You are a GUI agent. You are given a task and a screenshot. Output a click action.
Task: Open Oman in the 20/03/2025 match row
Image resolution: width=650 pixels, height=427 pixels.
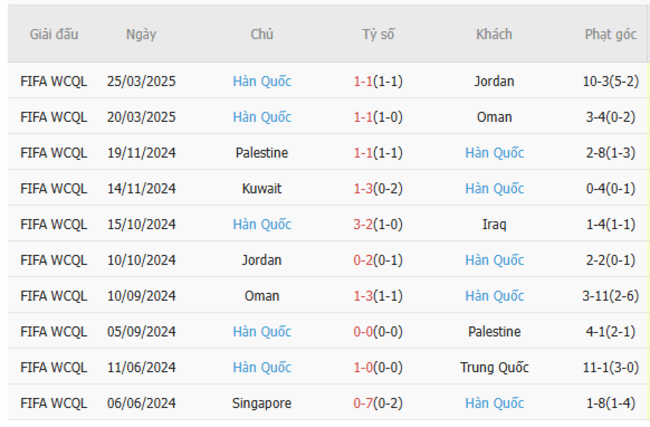tap(494, 117)
